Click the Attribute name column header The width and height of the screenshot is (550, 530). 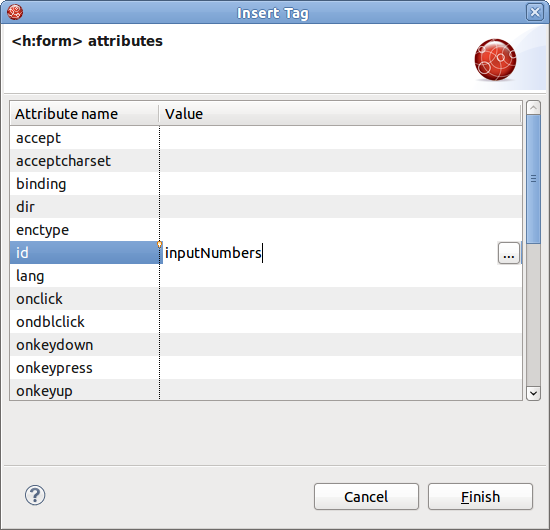tap(84, 114)
